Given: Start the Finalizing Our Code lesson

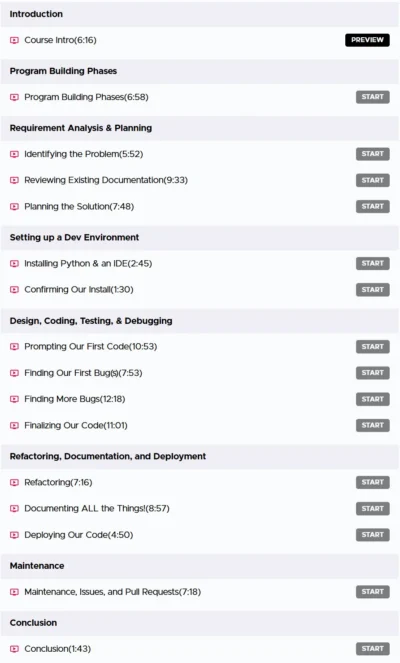Looking at the screenshot, I should coord(373,425).
